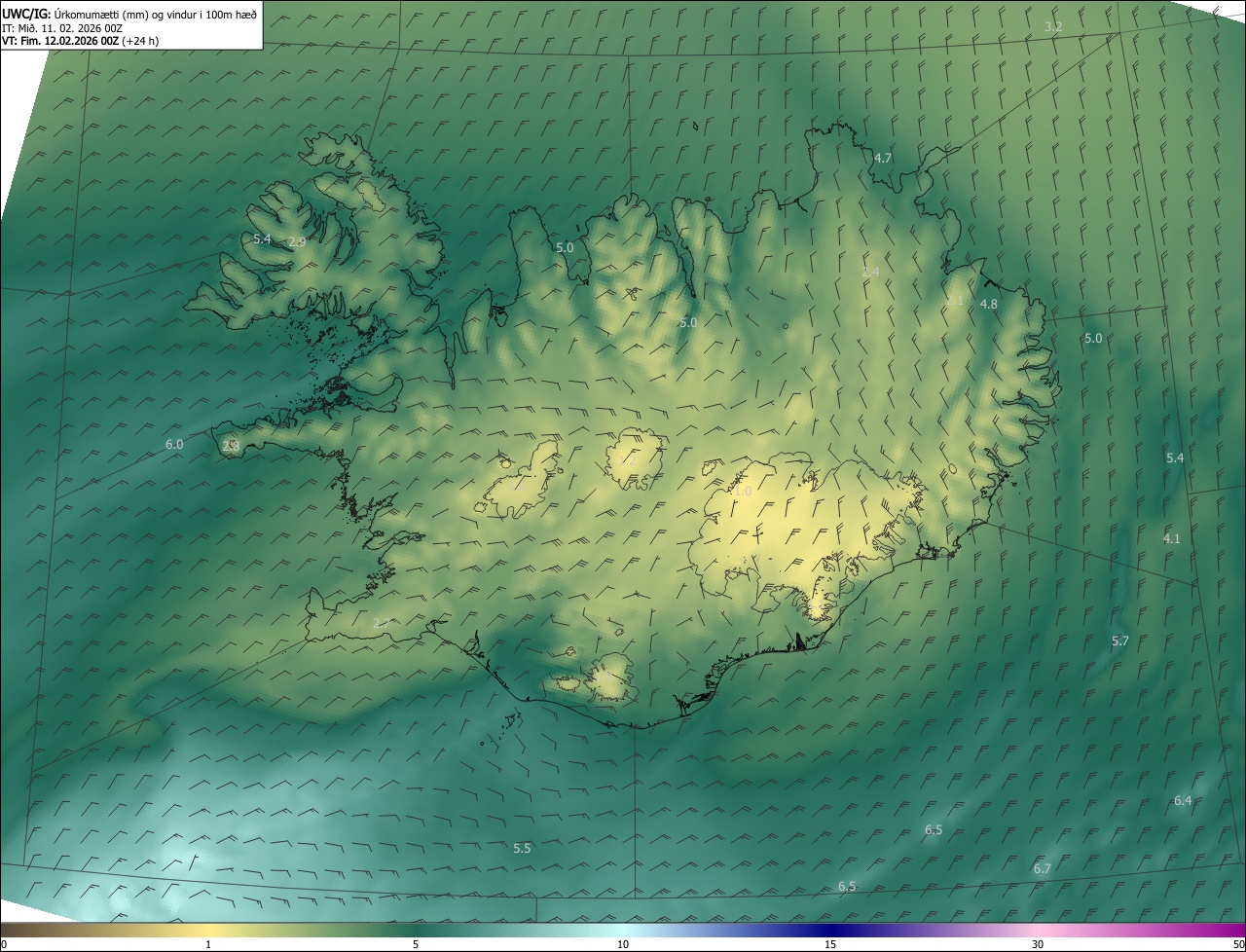Click the 3.2 value label on the map
The width and height of the screenshot is (1246, 952).
click(x=1053, y=26)
